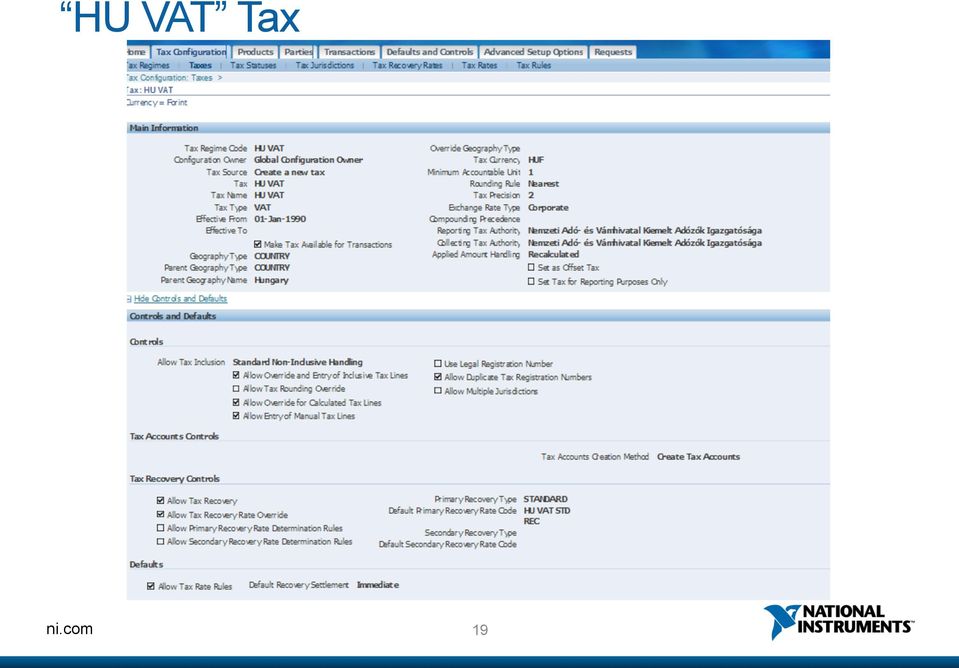Toggle Allow Tax Rate Rules checkbox
959x668 pixels.
tap(150, 586)
